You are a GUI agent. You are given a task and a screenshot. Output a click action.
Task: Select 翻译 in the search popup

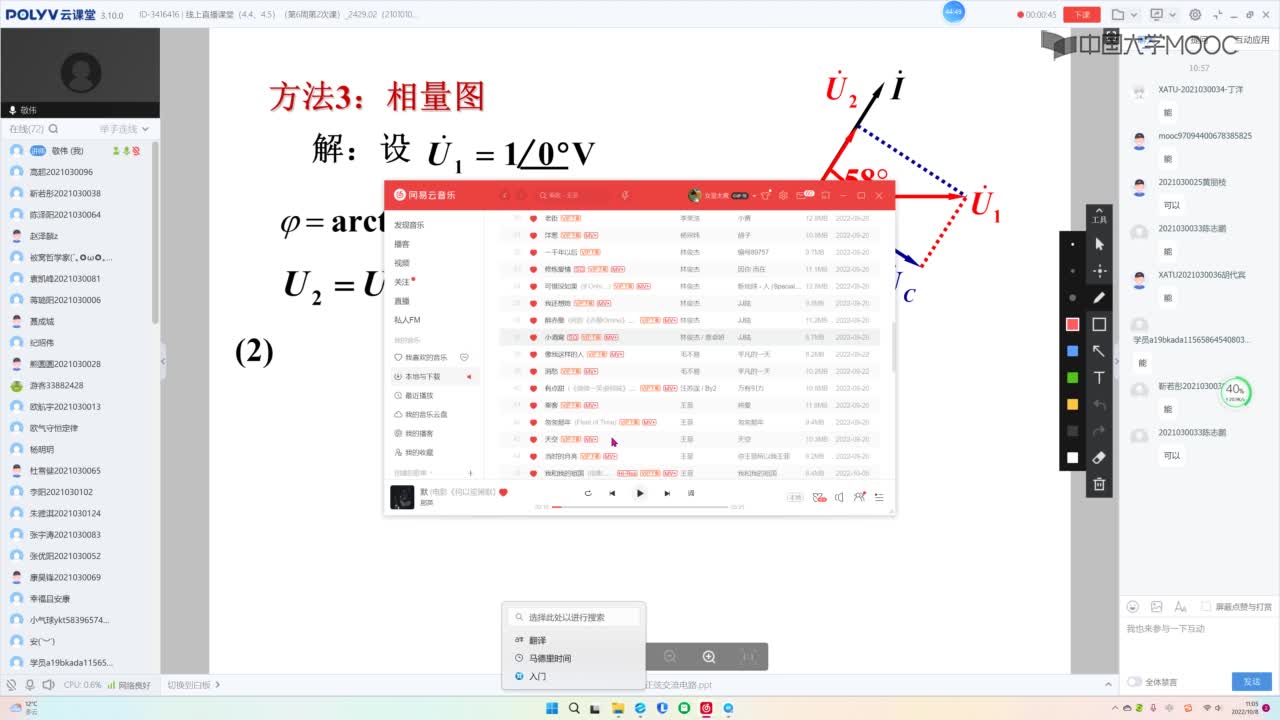point(538,640)
